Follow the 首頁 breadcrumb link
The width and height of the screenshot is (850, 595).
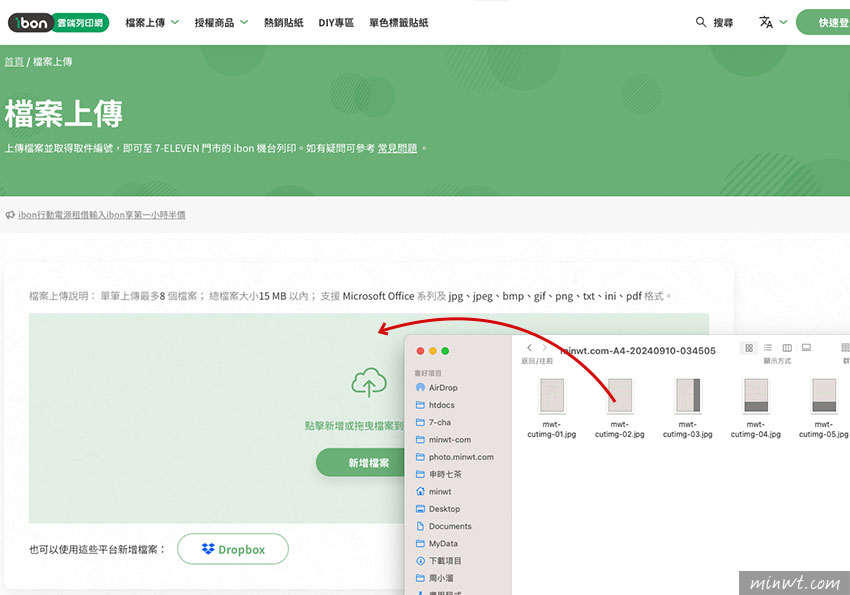click(x=14, y=62)
